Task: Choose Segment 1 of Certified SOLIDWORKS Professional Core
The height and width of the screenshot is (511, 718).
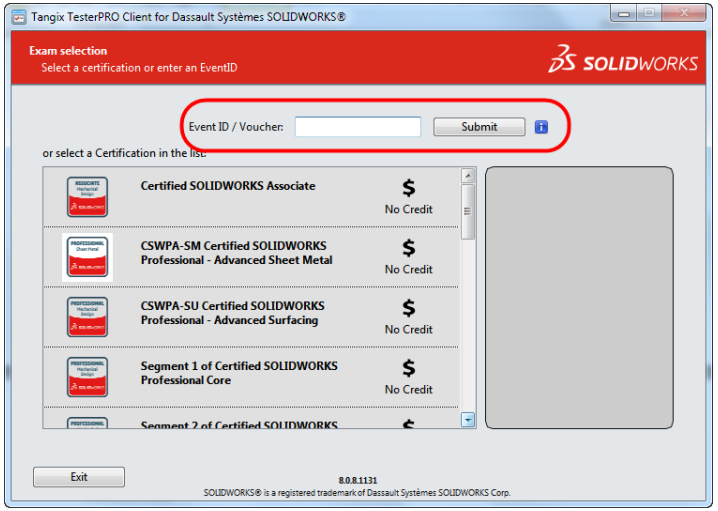Action: [239, 373]
